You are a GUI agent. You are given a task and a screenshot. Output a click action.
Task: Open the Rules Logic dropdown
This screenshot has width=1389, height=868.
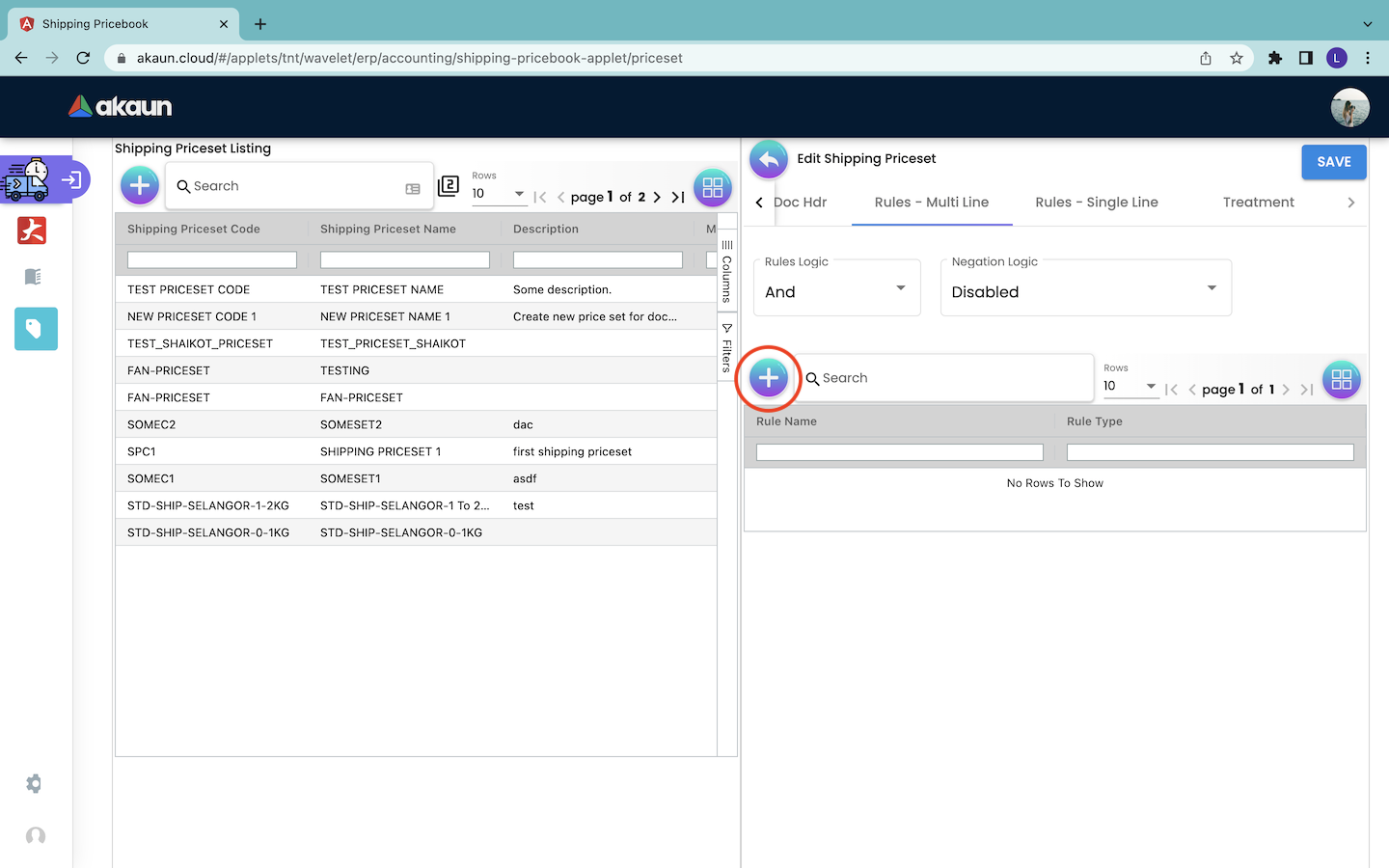pos(836,288)
